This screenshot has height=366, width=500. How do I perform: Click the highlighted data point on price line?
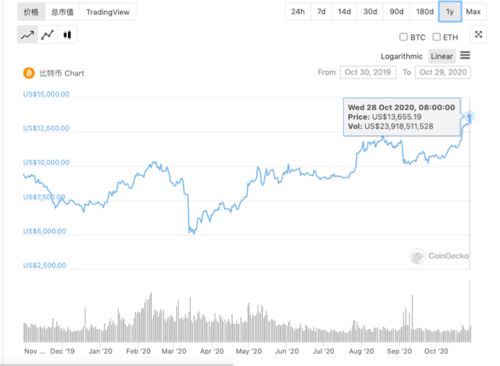[x=469, y=117]
